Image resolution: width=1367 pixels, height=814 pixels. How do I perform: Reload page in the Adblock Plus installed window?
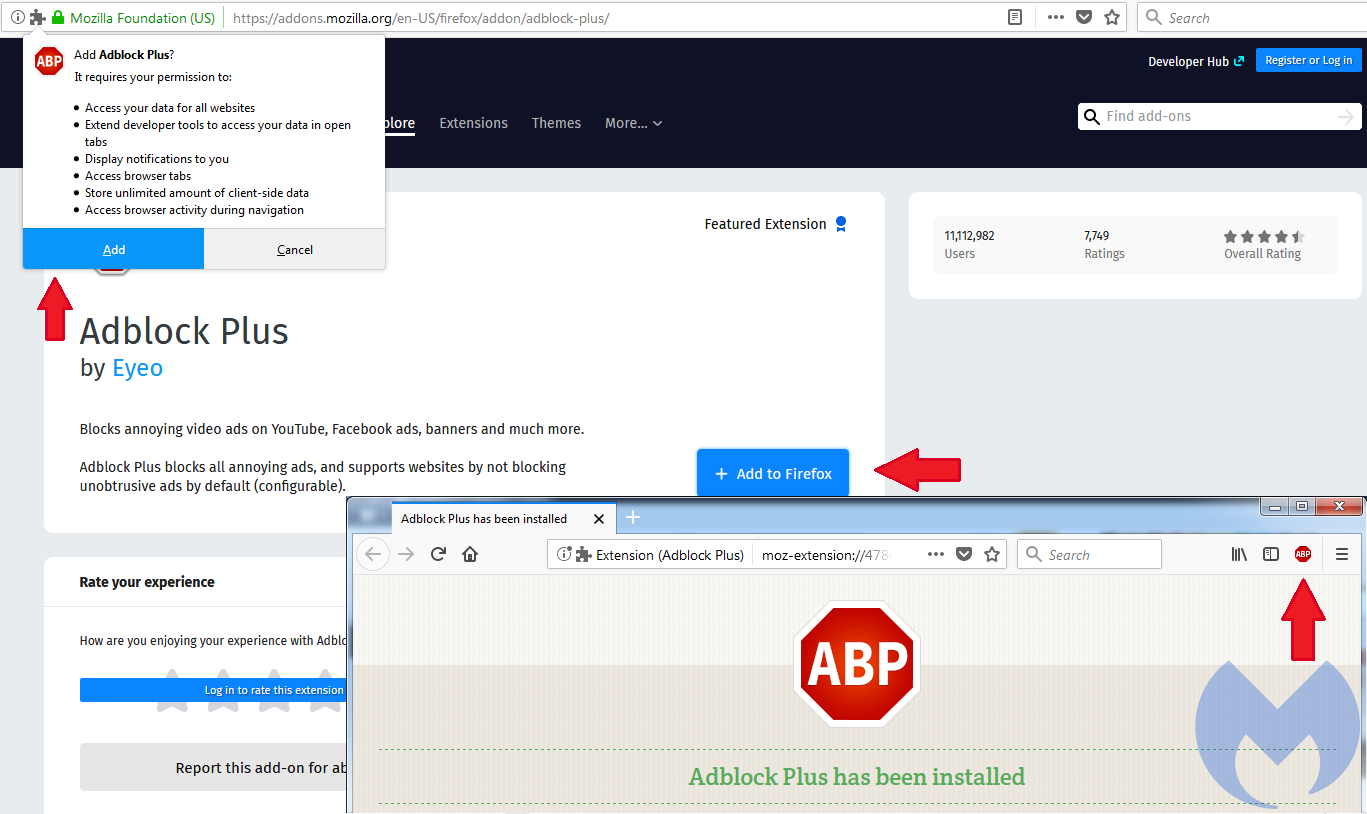coord(438,554)
